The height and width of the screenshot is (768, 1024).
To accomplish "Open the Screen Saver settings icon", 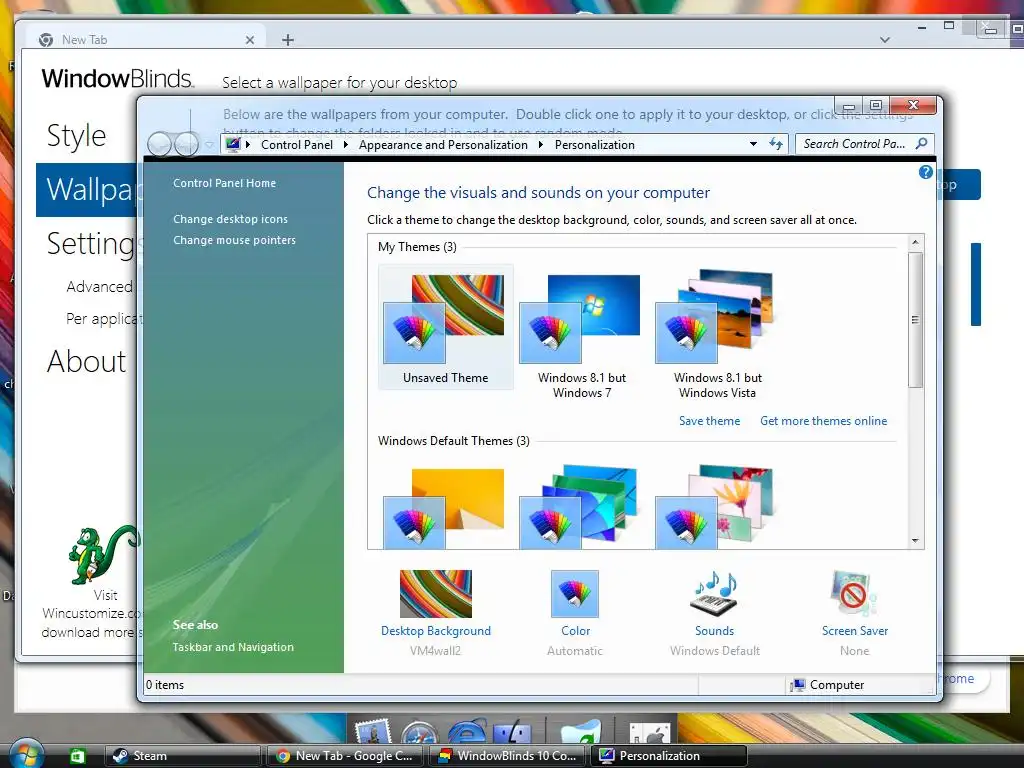I will point(854,594).
